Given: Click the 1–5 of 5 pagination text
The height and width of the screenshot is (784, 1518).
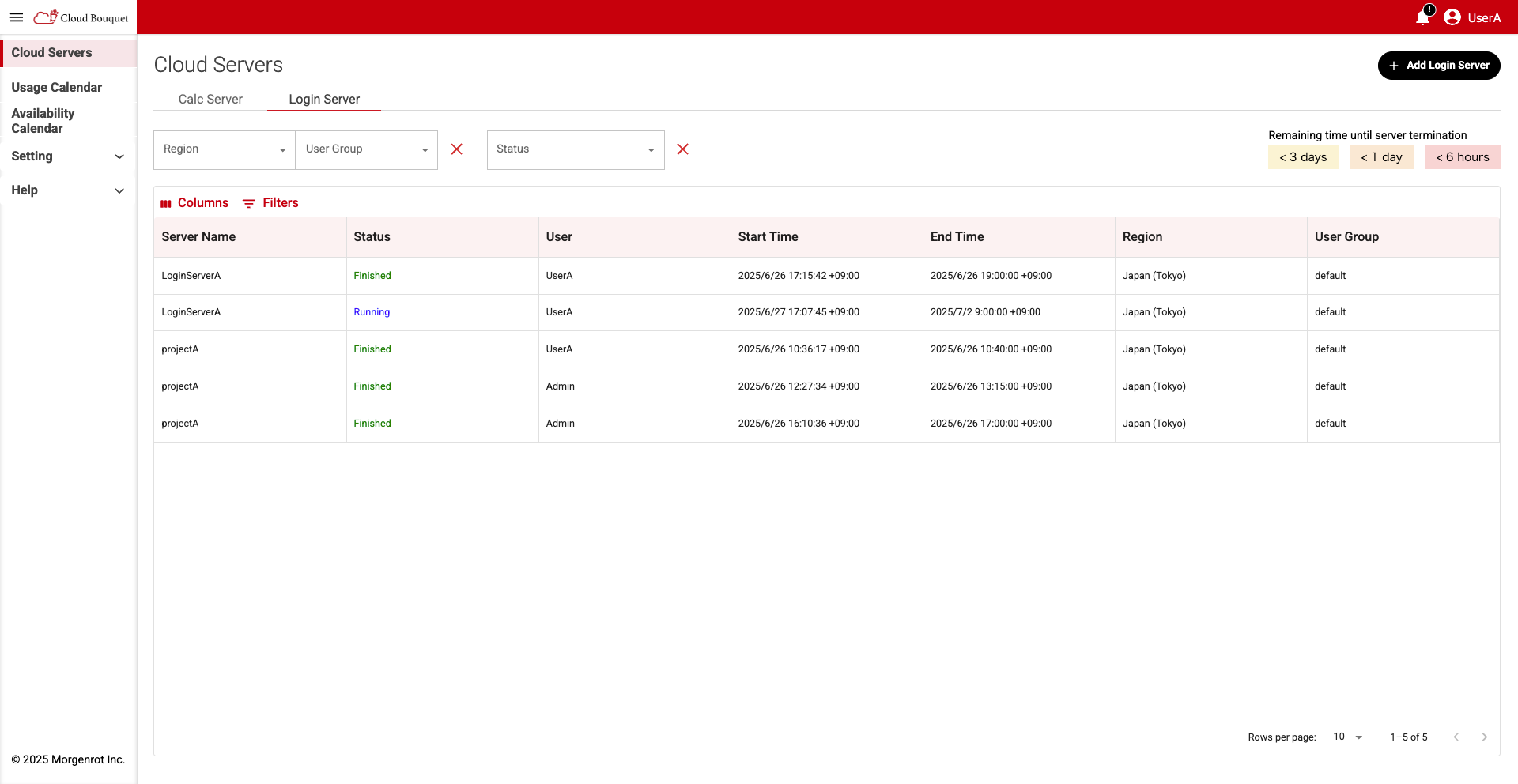Looking at the screenshot, I should click(1409, 737).
